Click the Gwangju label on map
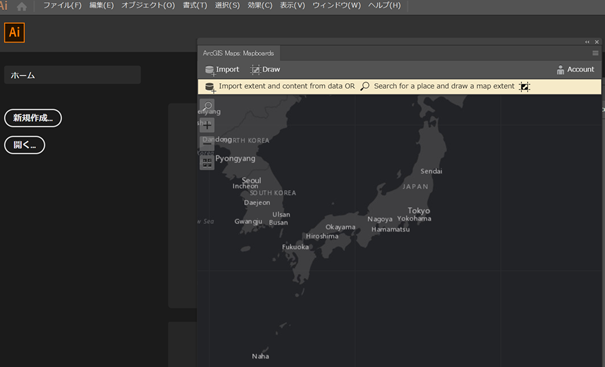Image resolution: width=605 pixels, height=367 pixels. click(x=248, y=222)
